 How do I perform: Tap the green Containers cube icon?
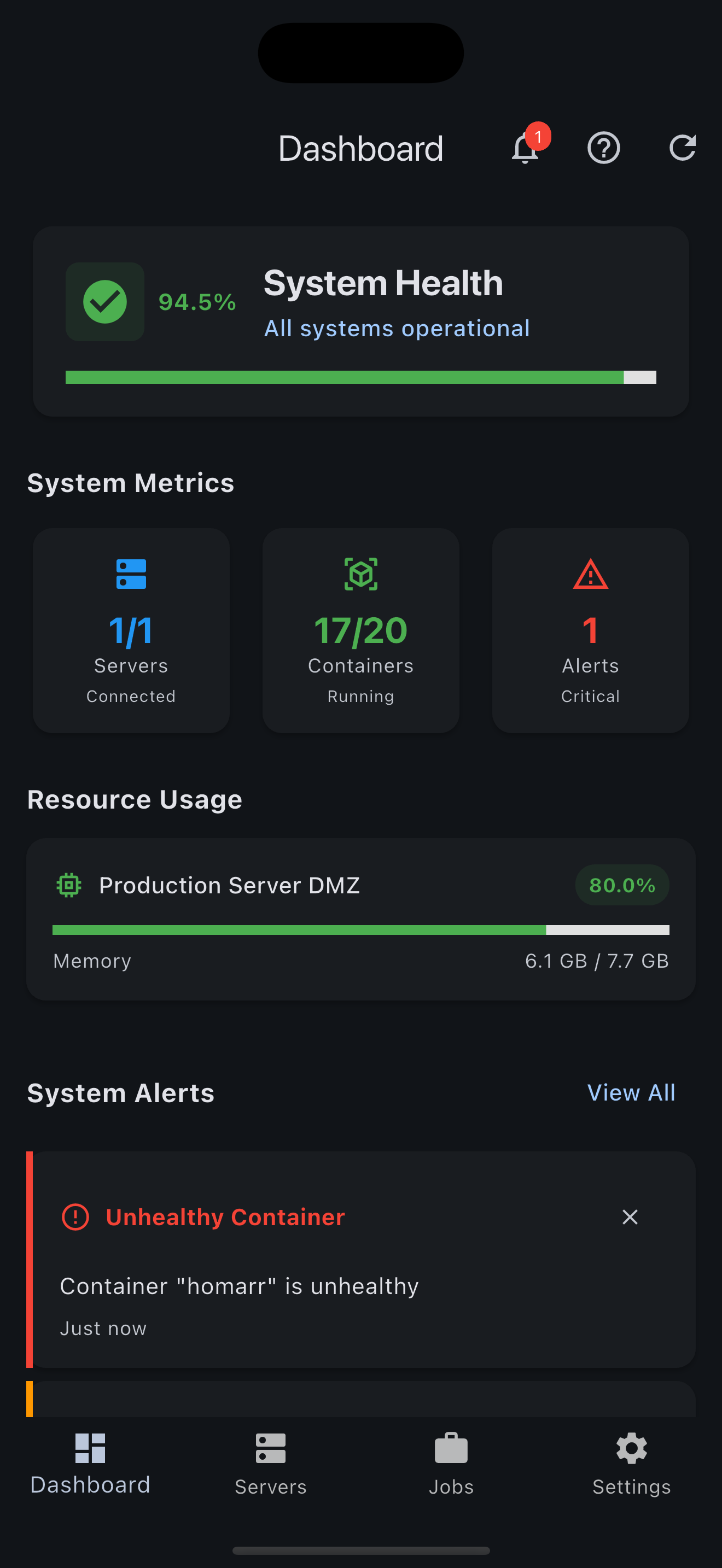click(x=360, y=574)
